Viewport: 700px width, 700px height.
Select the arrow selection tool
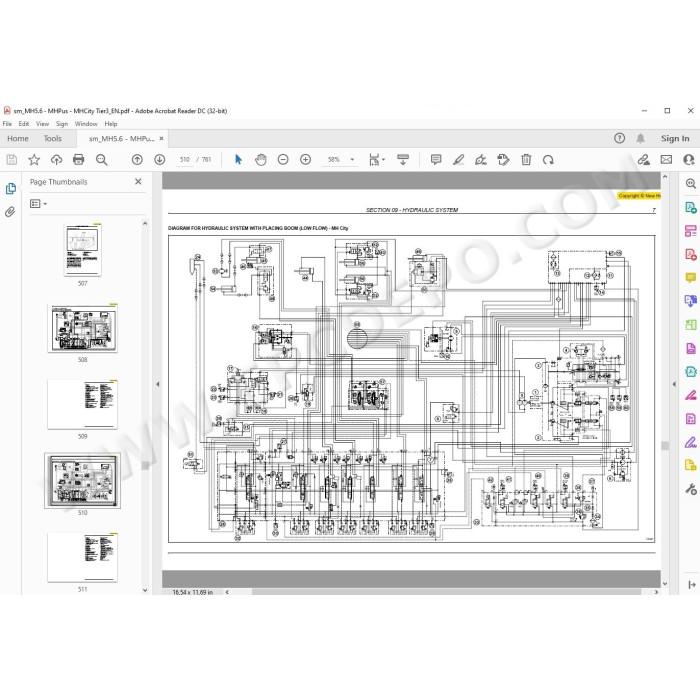(x=238, y=160)
